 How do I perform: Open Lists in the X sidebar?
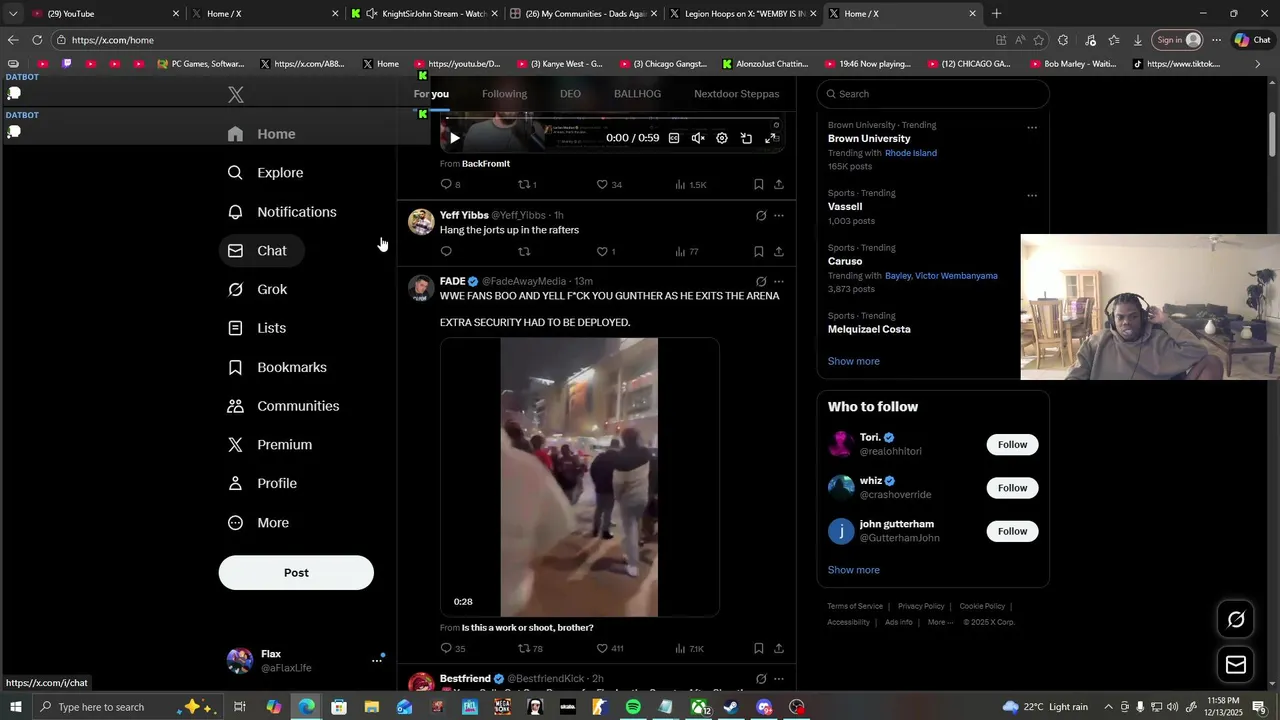(257, 328)
